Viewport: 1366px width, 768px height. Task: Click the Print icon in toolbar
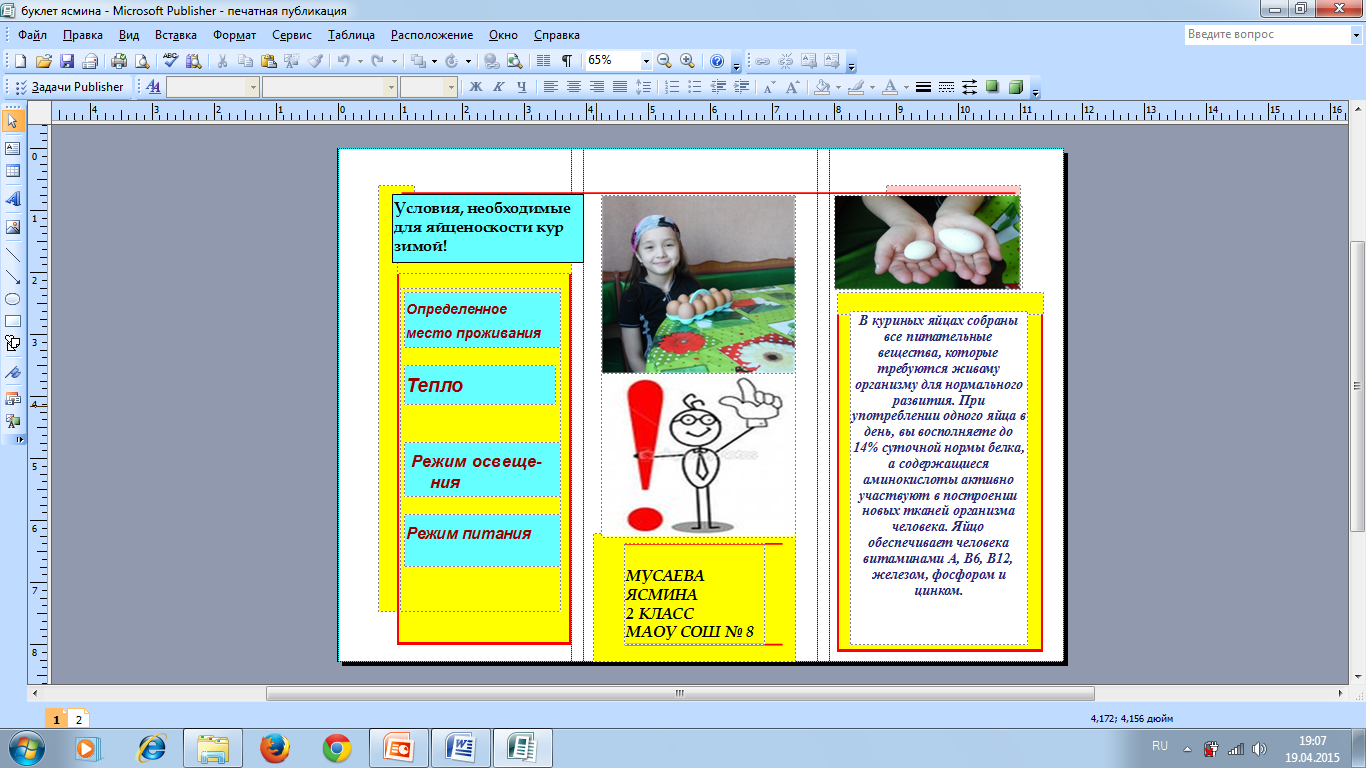coord(119,61)
